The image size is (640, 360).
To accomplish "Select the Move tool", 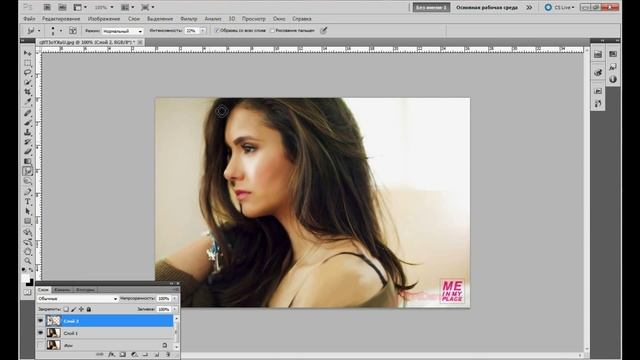I will (27, 53).
